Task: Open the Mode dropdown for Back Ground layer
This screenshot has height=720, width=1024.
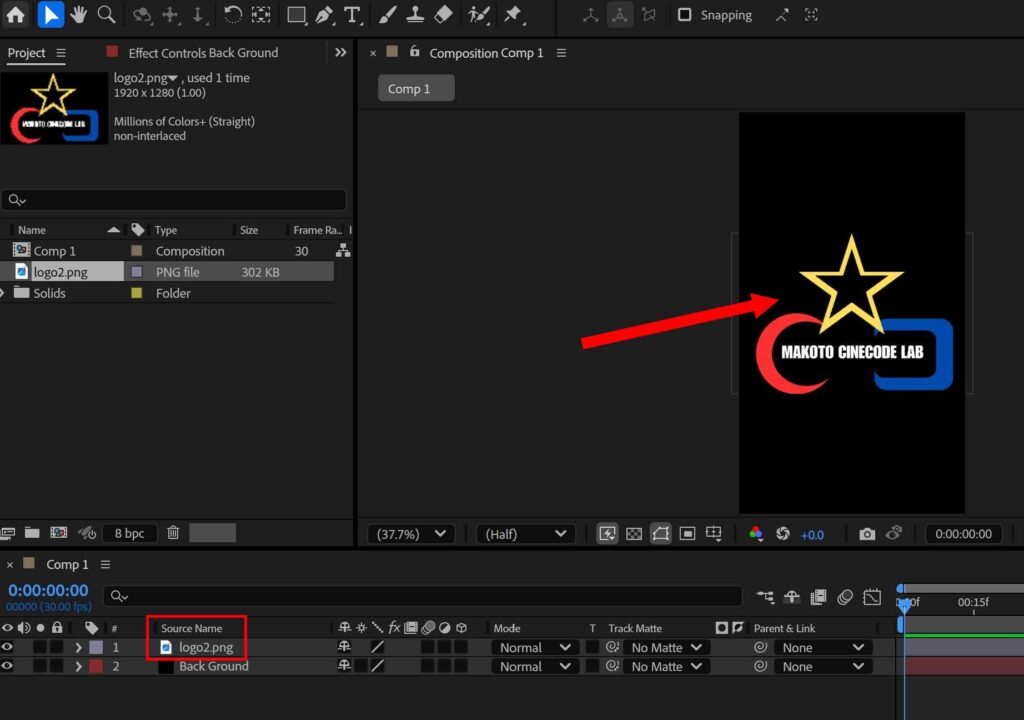Action: pos(534,666)
